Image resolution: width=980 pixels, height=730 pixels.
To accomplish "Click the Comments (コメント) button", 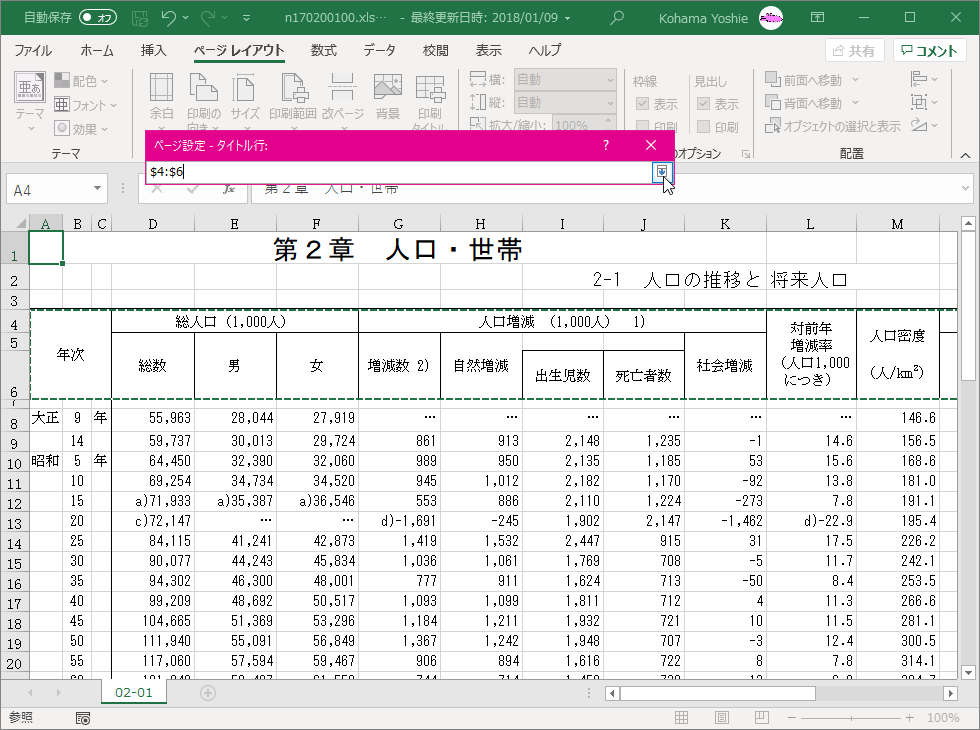I will (930, 51).
